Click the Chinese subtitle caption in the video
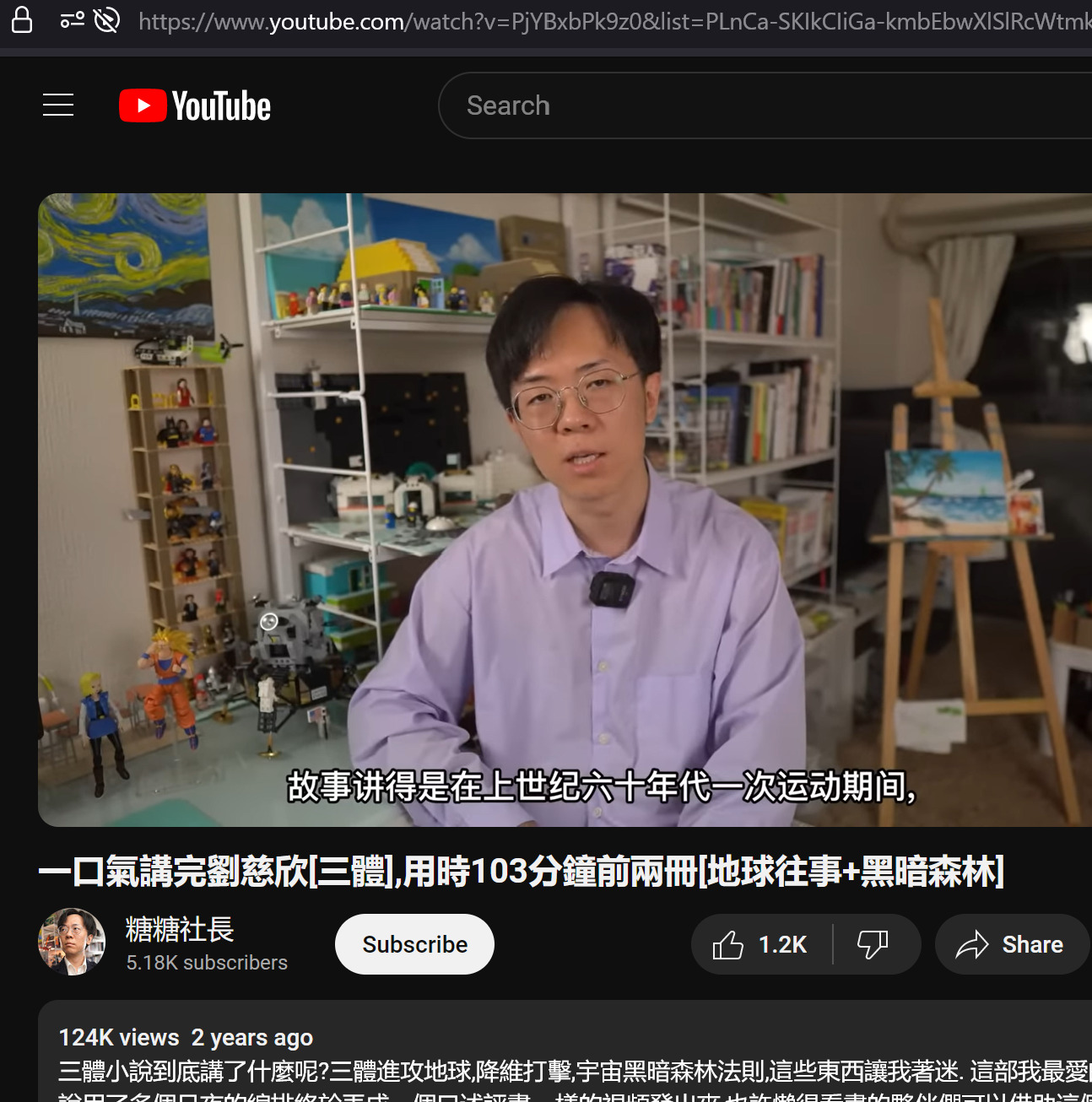This screenshot has width=1092, height=1102. tap(601, 786)
